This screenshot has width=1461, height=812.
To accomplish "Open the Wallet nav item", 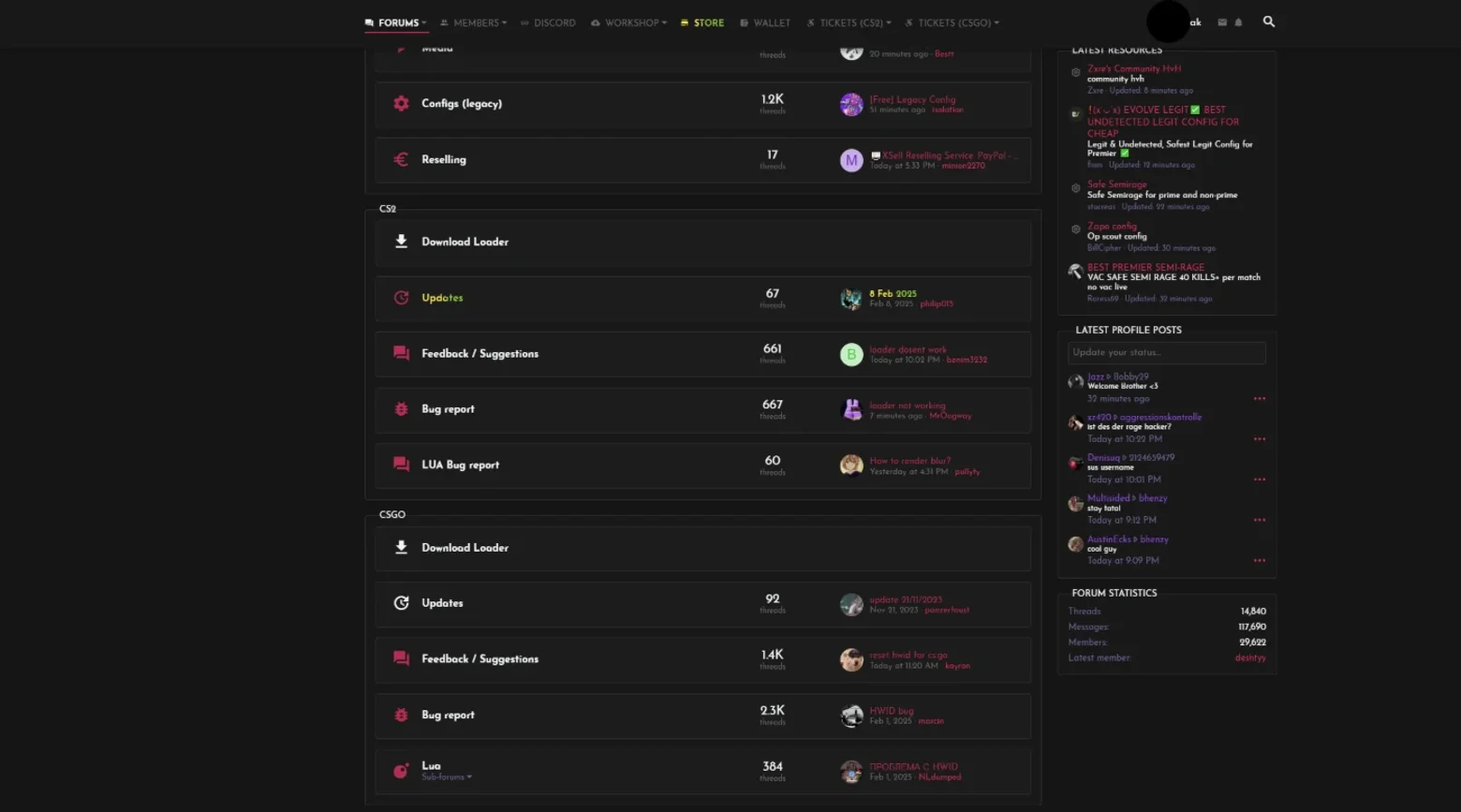I will 765,22.
